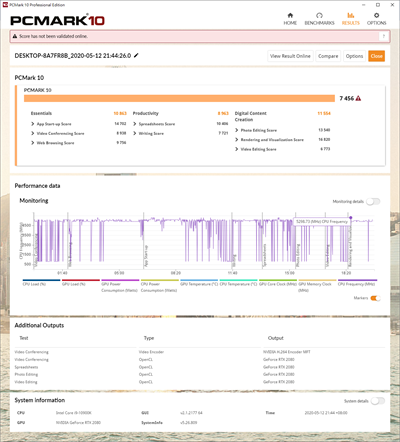Click the Video Encoder type cell

151,352
